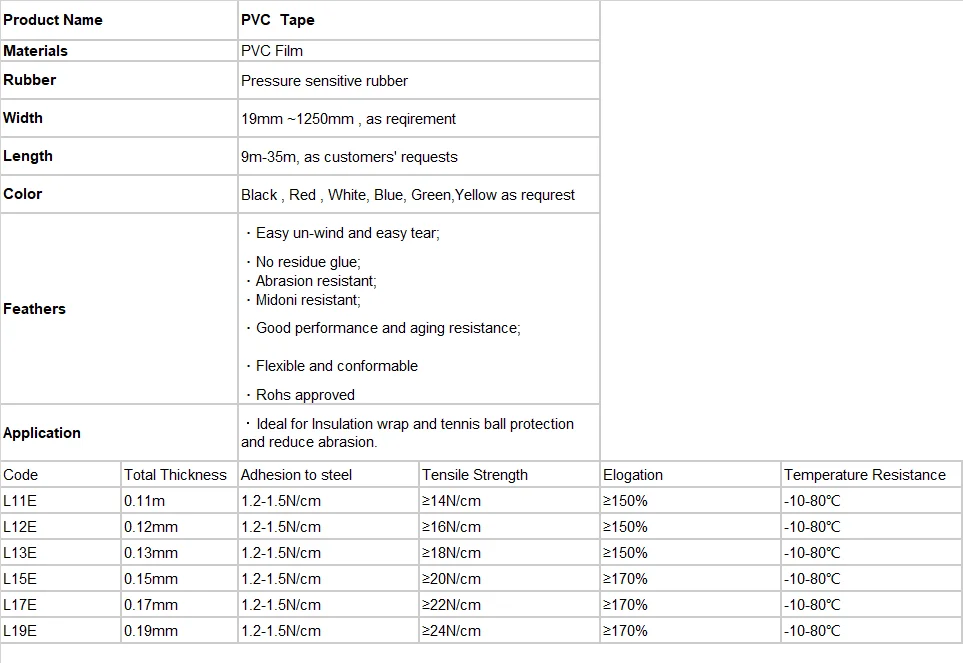Click the 'Adhesion to steel' column header

tap(297, 475)
